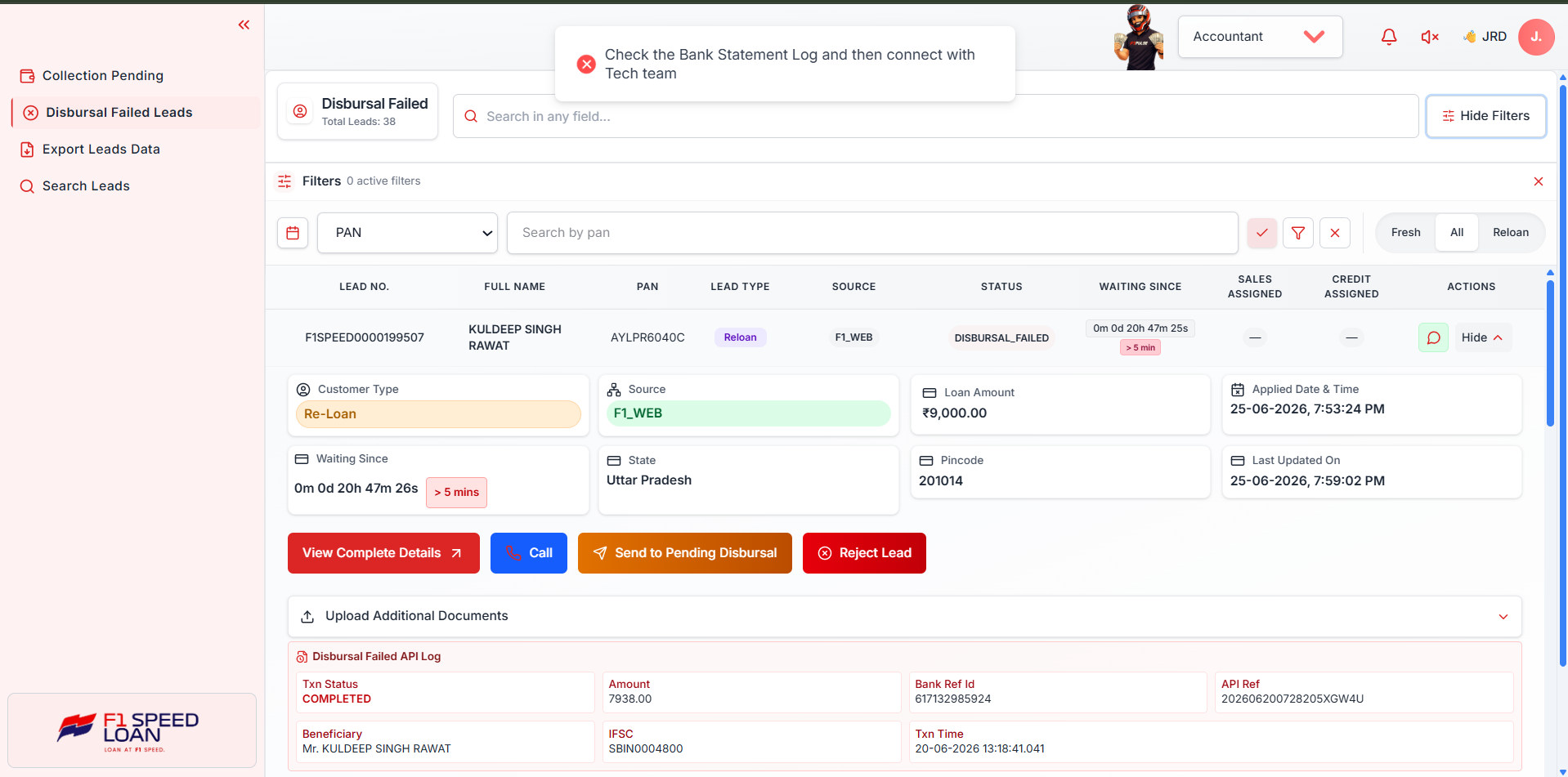This screenshot has width=1568, height=777.
Task: Apply filter with checkmark icon
Action: point(1262,233)
